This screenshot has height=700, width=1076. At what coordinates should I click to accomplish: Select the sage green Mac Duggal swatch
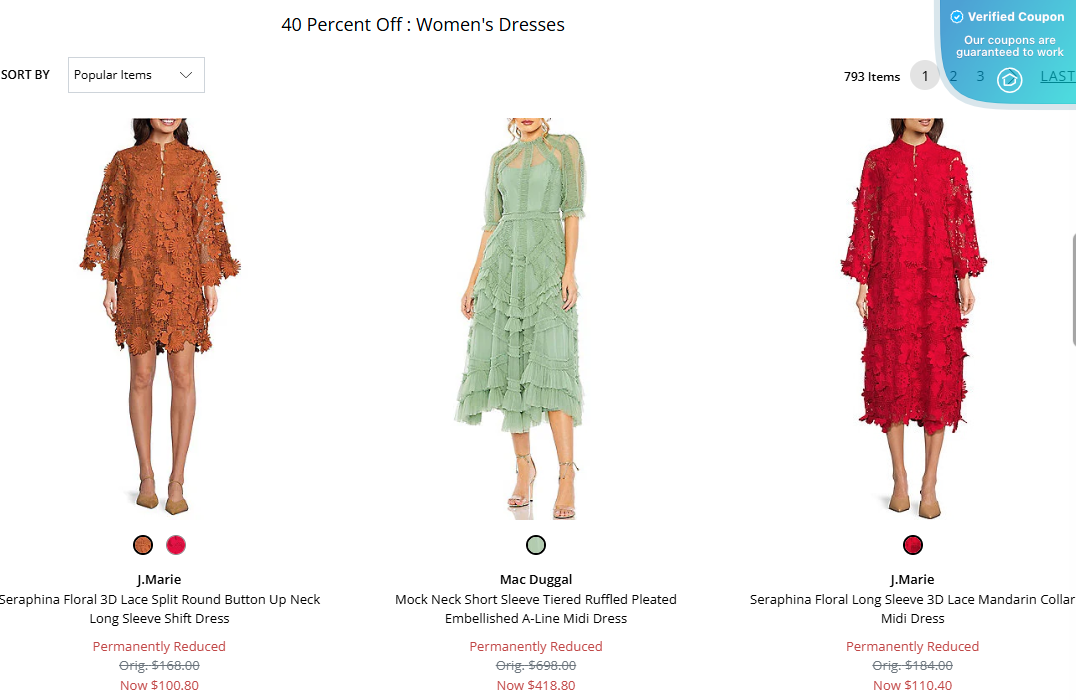click(x=536, y=545)
